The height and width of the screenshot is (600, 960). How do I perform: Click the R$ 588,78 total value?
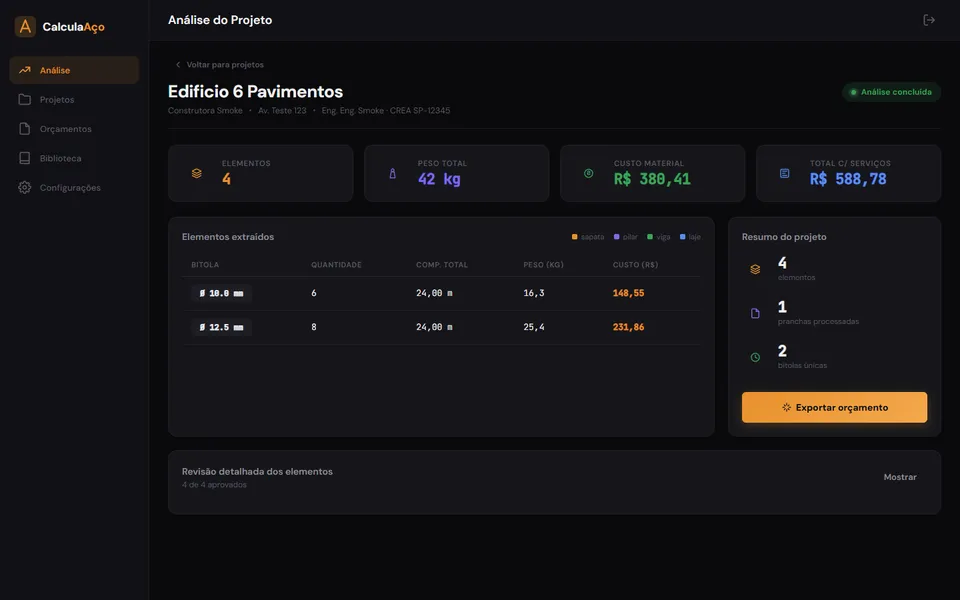[x=848, y=179]
